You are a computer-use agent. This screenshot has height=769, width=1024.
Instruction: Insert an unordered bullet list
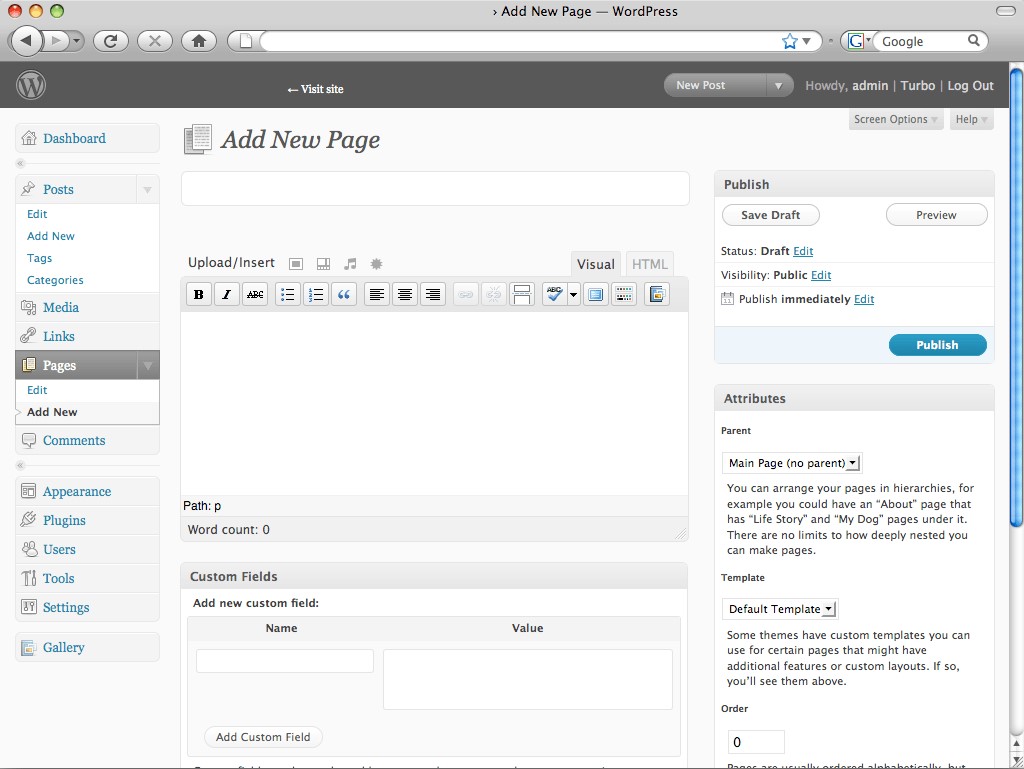pyautogui.click(x=288, y=294)
